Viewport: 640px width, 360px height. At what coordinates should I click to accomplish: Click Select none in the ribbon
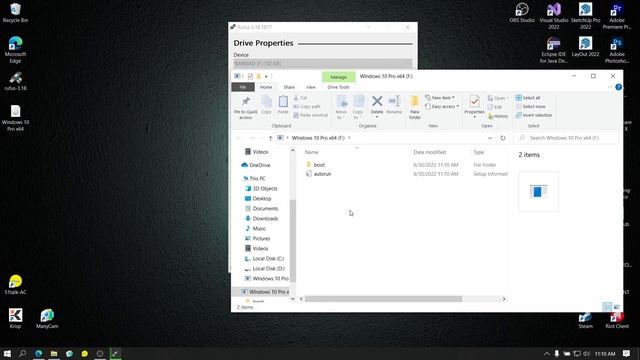tap(530, 107)
